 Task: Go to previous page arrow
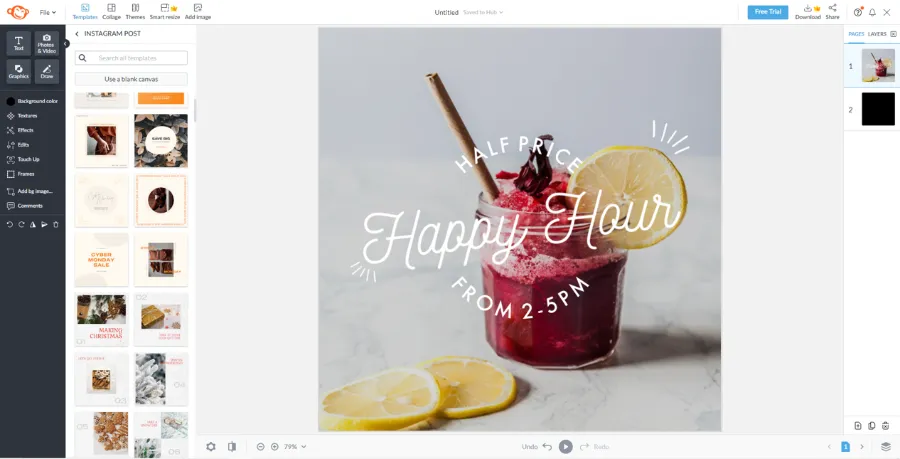[829, 446]
